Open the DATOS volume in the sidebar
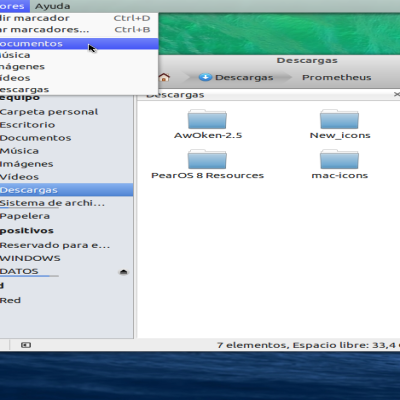400x400 pixels. click(x=67, y=271)
